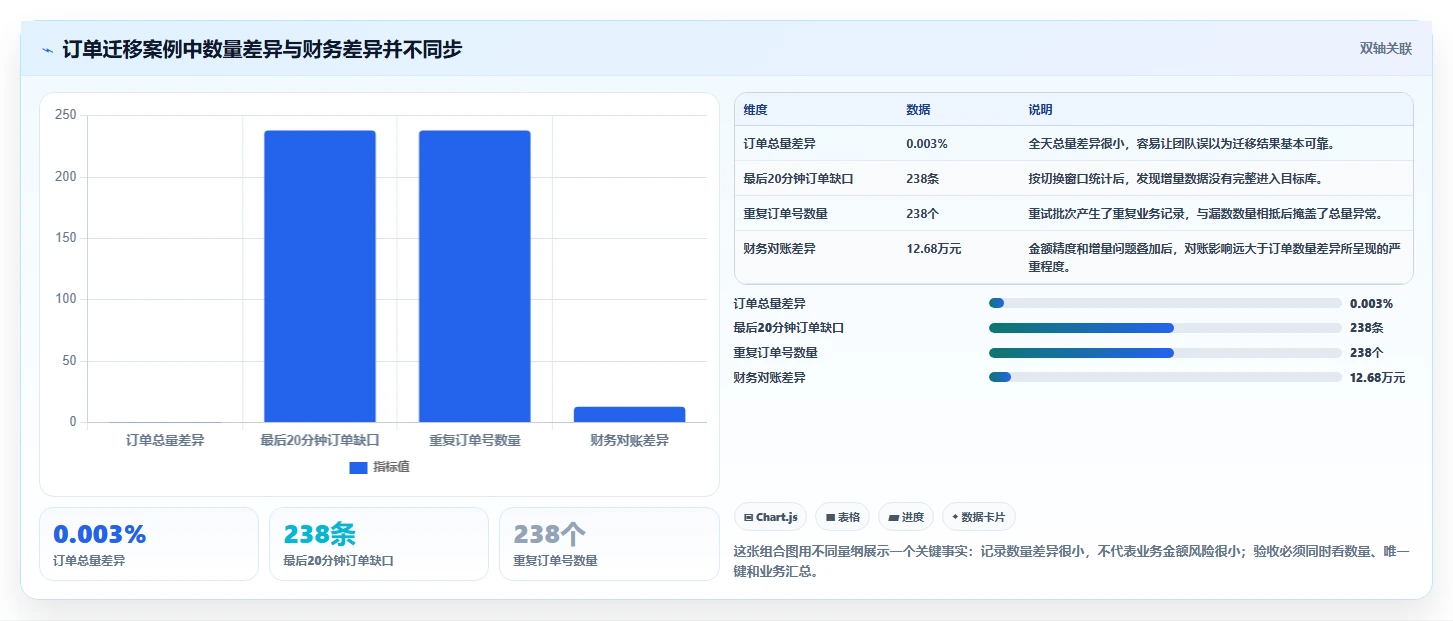Click the 指标值 legend text
This screenshot has height=621, width=1453.
coord(391,467)
